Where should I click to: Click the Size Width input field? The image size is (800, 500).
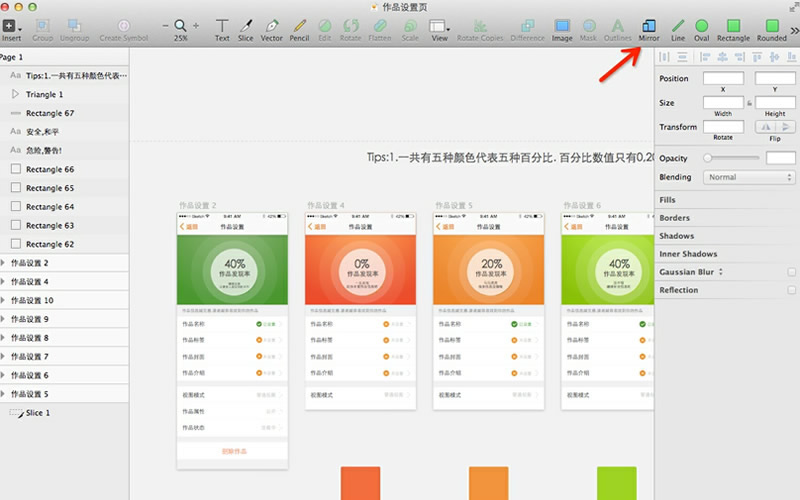coord(723,103)
